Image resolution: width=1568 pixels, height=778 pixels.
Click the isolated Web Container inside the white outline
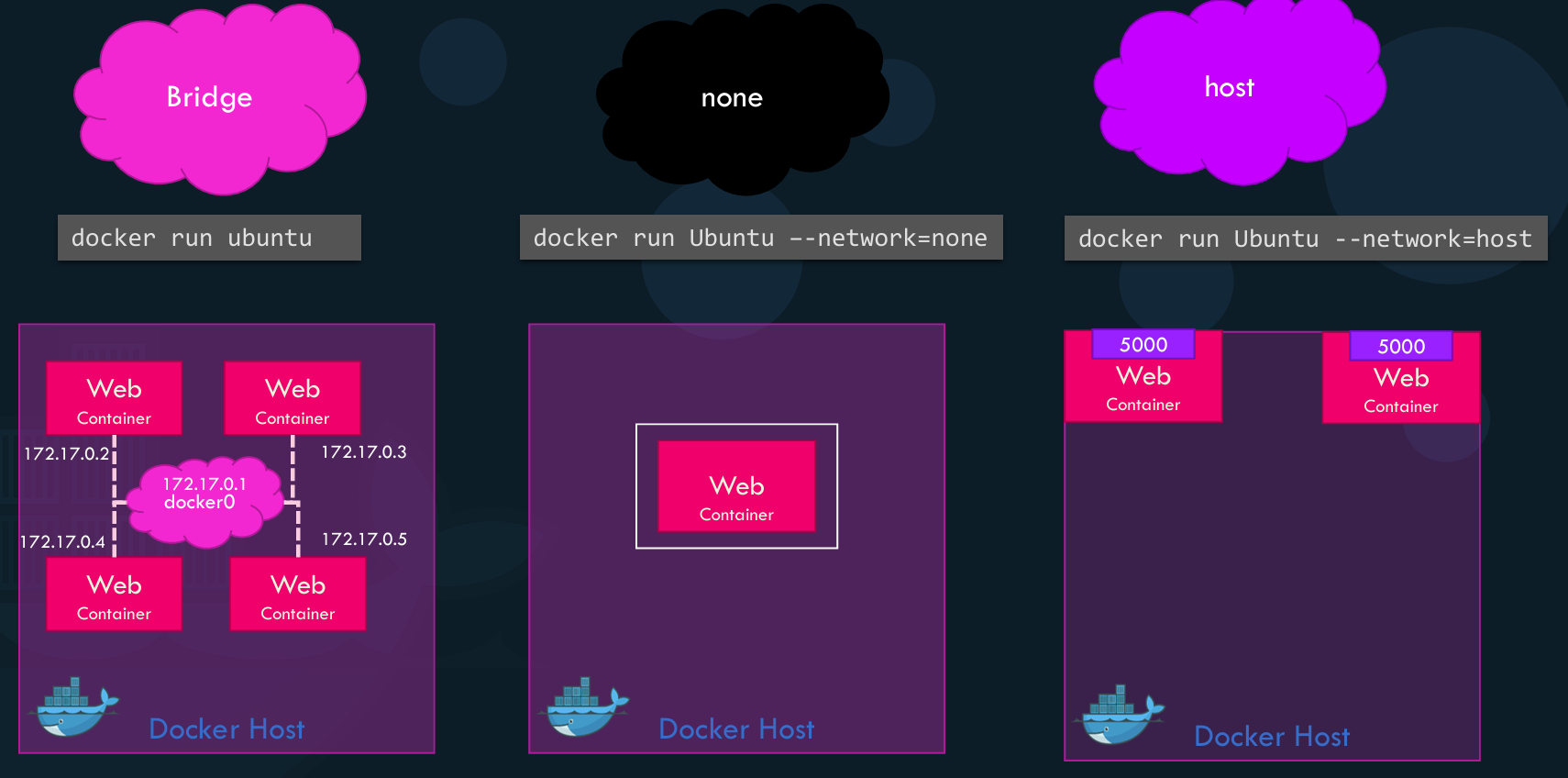coord(736,487)
